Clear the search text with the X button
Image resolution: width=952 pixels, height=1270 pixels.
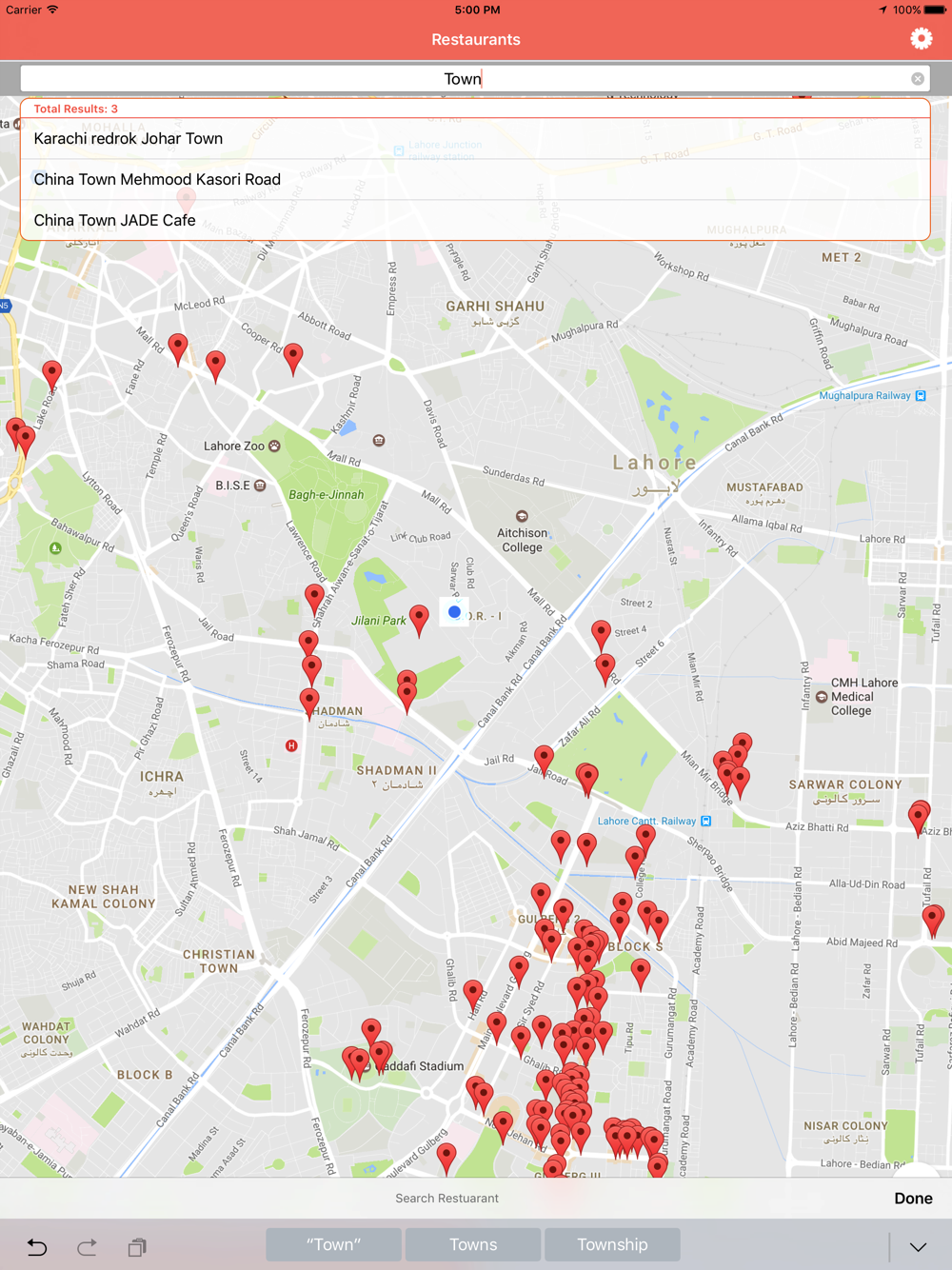[x=918, y=79]
